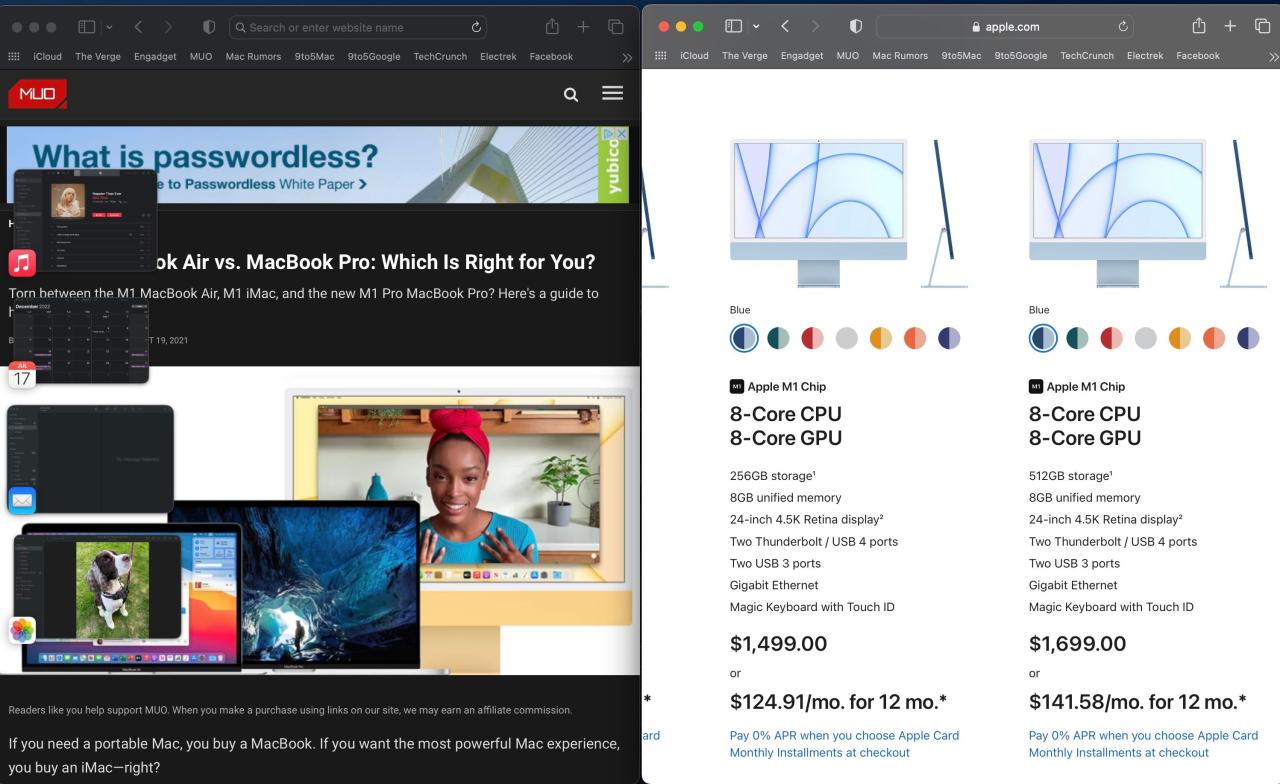1280x784 pixels.
Task: Expand sidebar dropdown arrow in left Safari window
Action: (x=109, y=27)
